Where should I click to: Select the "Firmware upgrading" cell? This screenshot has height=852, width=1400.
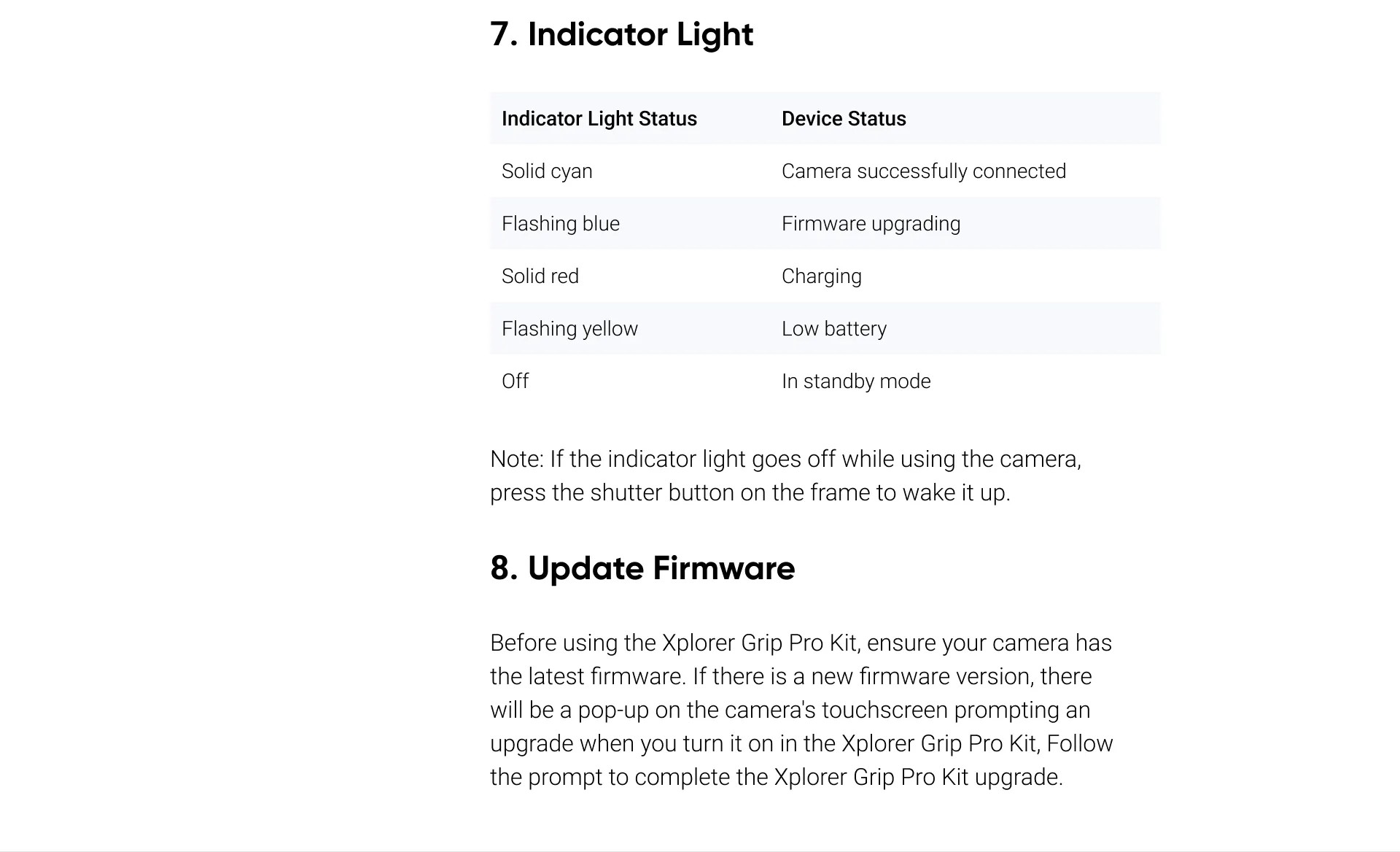[x=871, y=224]
